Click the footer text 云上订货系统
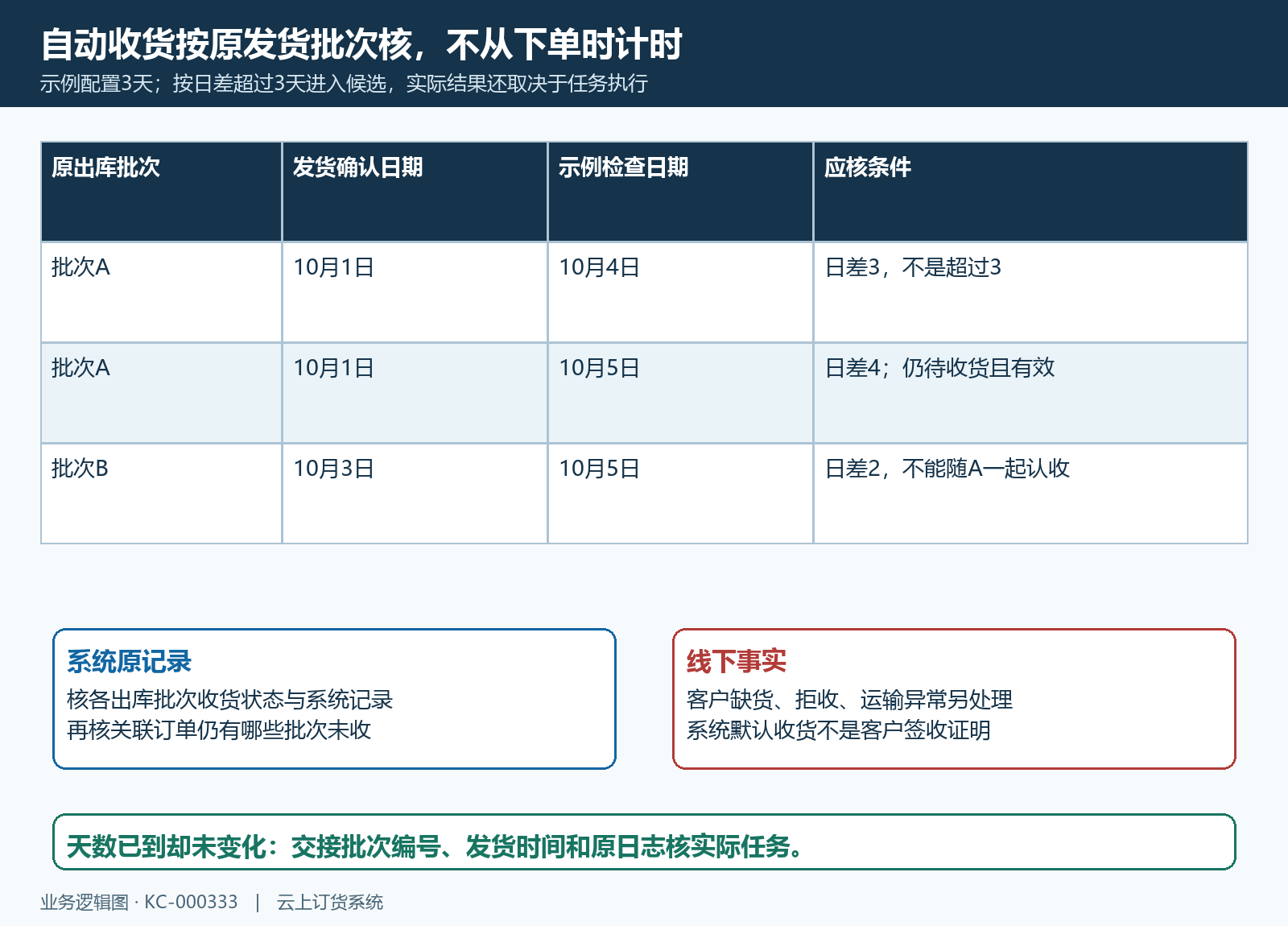1288x926 pixels. [x=330, y=903]
